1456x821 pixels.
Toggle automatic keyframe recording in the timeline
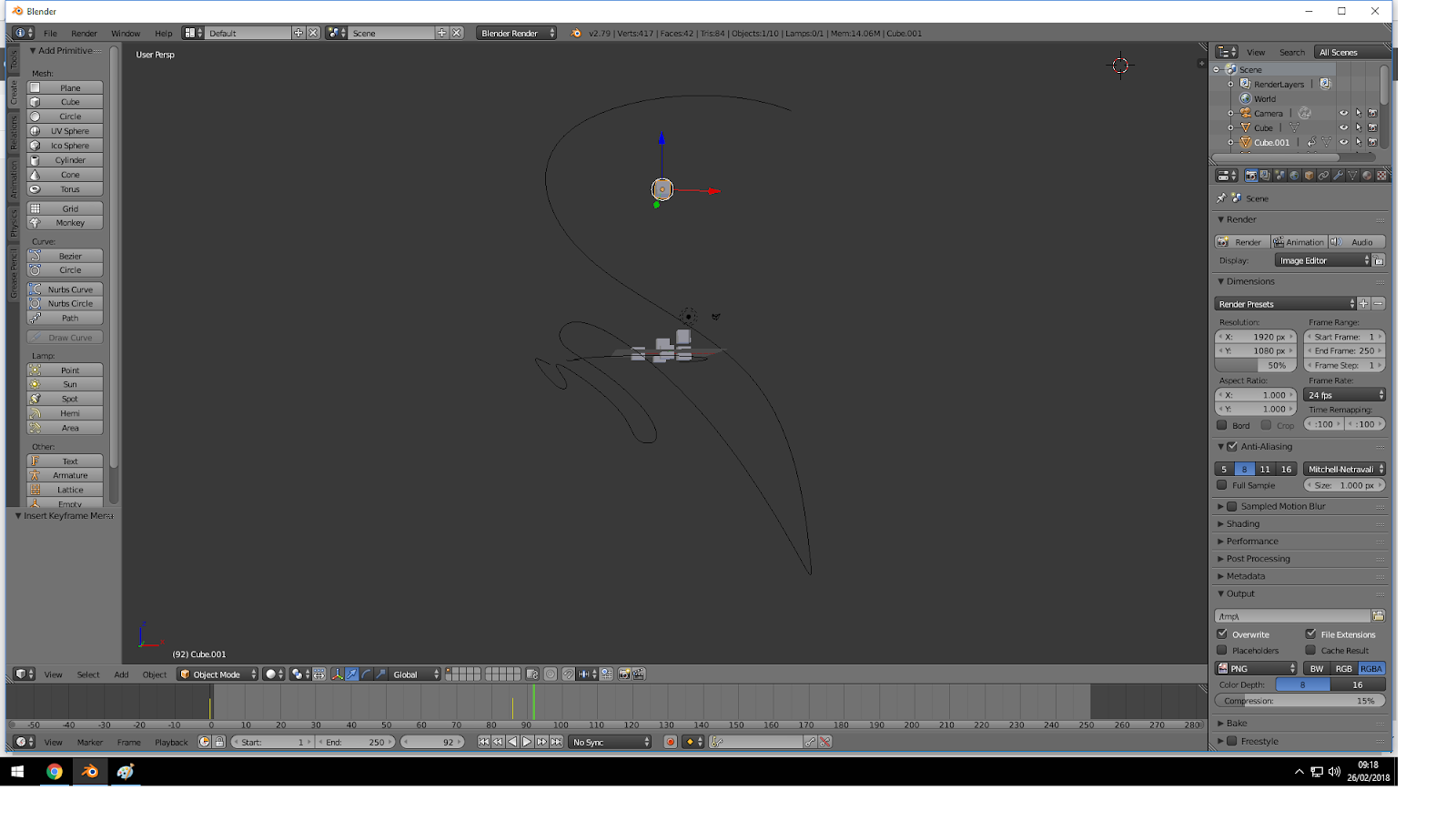click(x=671, y=742)
